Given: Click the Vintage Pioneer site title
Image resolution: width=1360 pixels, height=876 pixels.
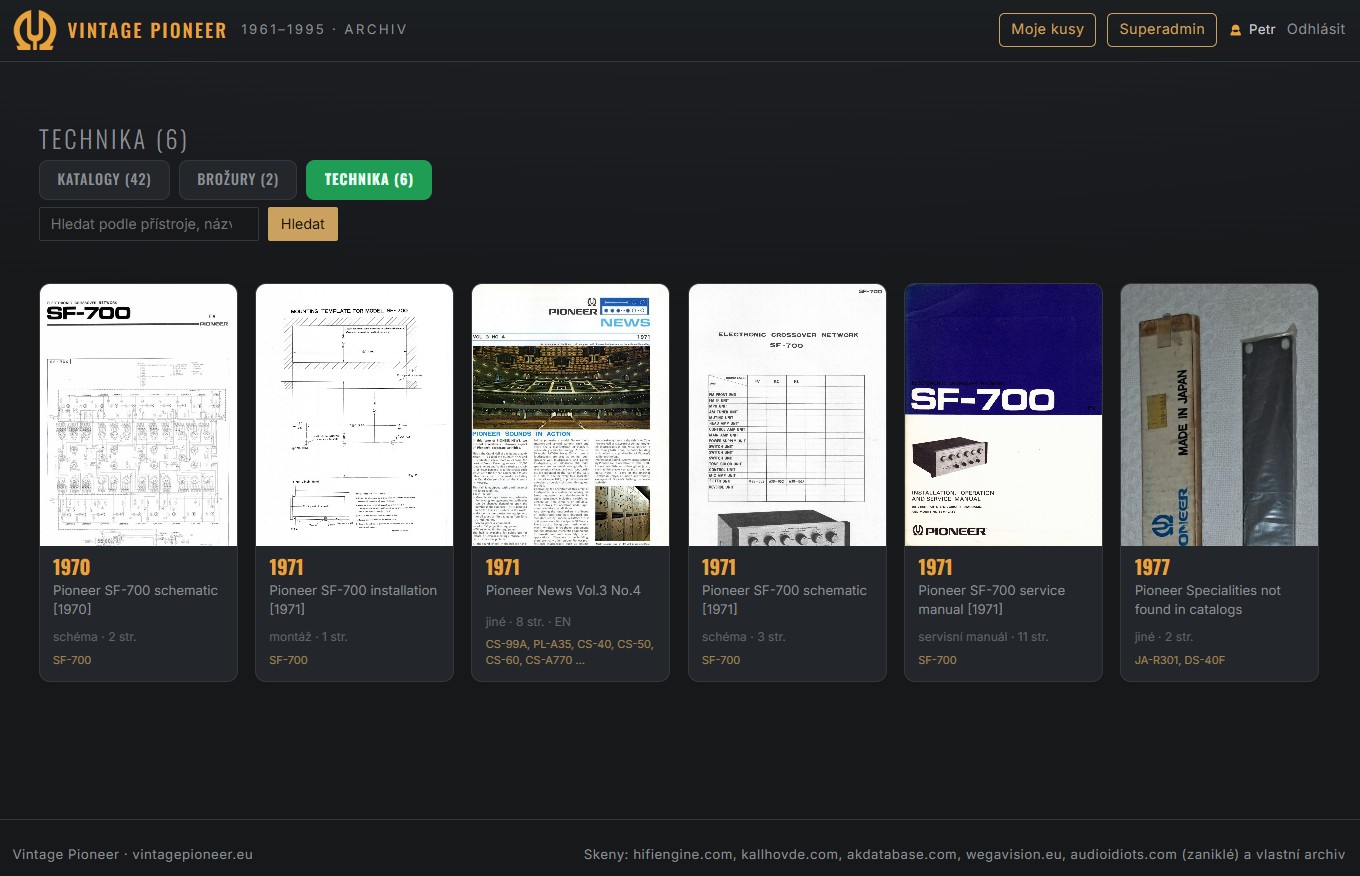Looking at the screenshot, I should click(147, 30).
